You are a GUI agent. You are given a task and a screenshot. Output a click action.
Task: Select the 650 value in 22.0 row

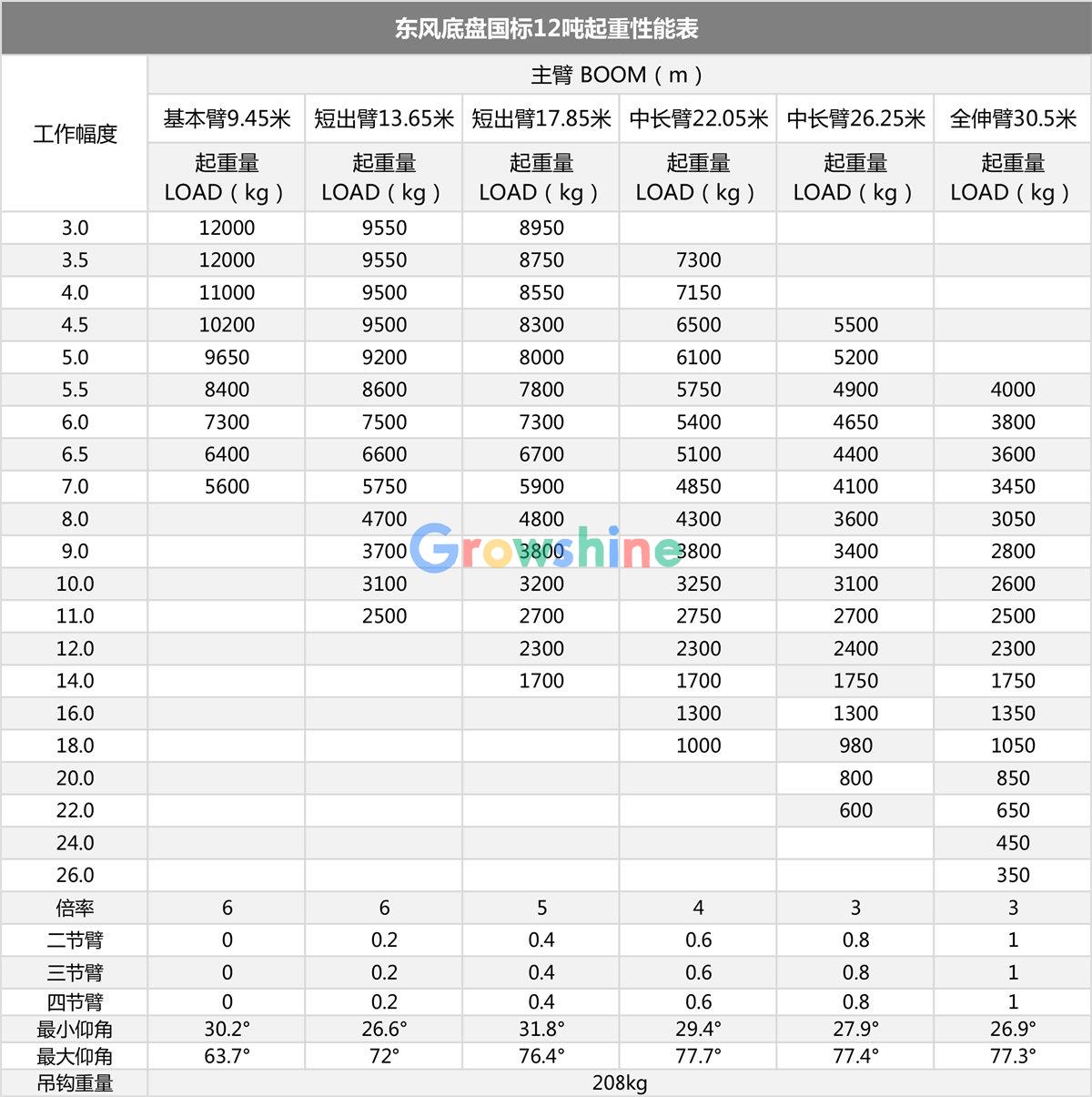(1013, 810)
